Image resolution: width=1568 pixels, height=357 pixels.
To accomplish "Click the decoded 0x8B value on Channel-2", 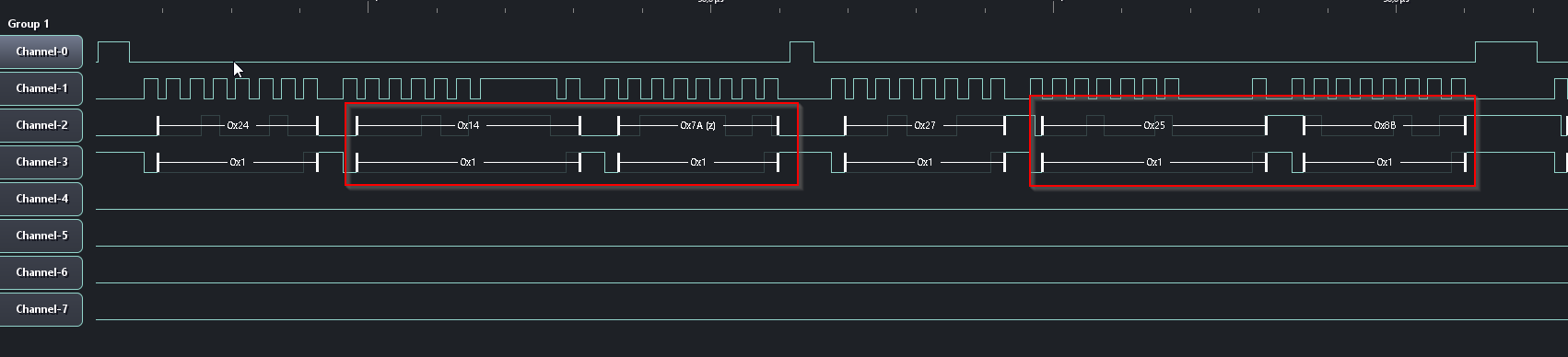I will pyautogui.click(x=1385, y=125).
